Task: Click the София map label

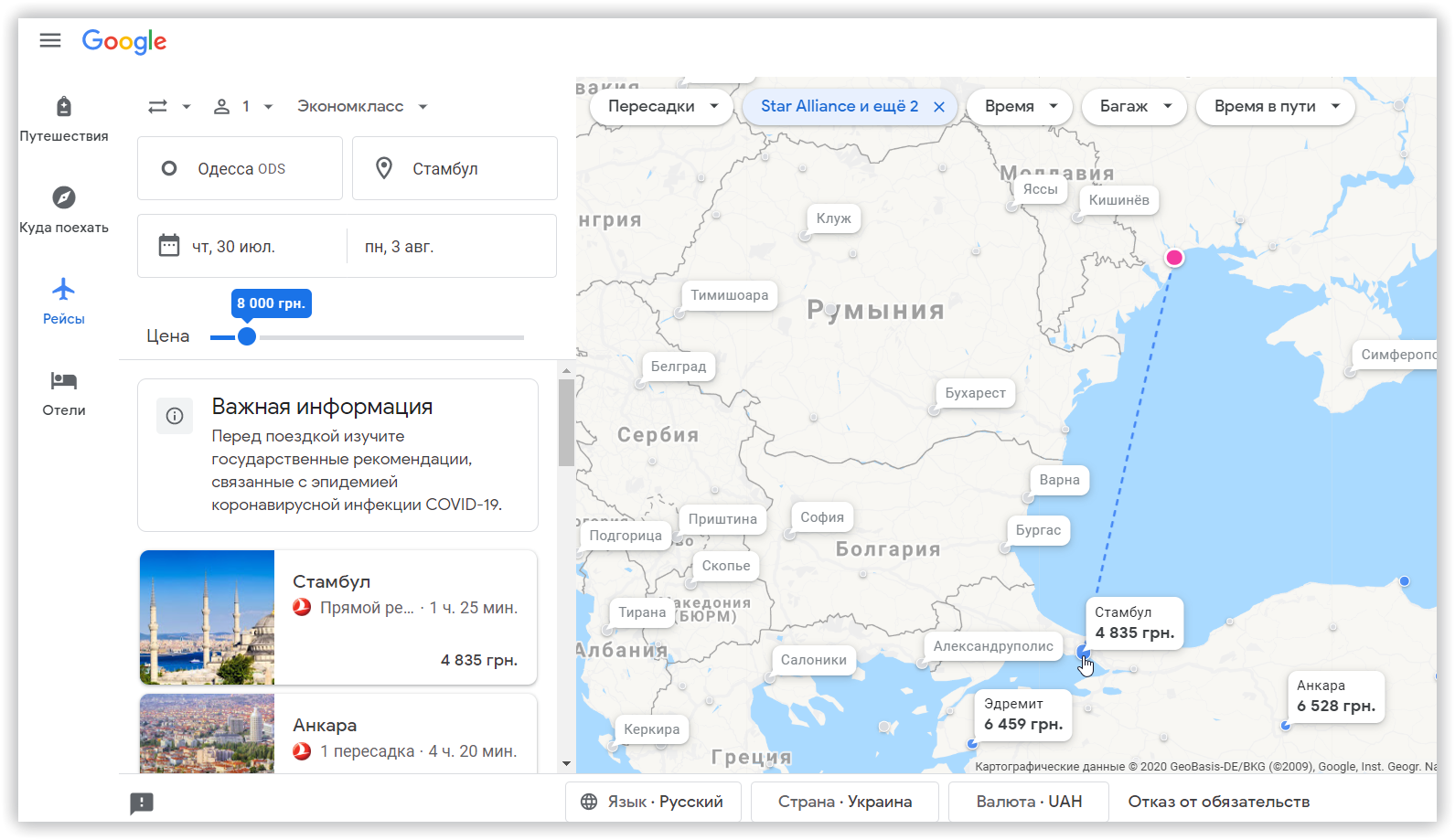Action: [x=822, y=517]
